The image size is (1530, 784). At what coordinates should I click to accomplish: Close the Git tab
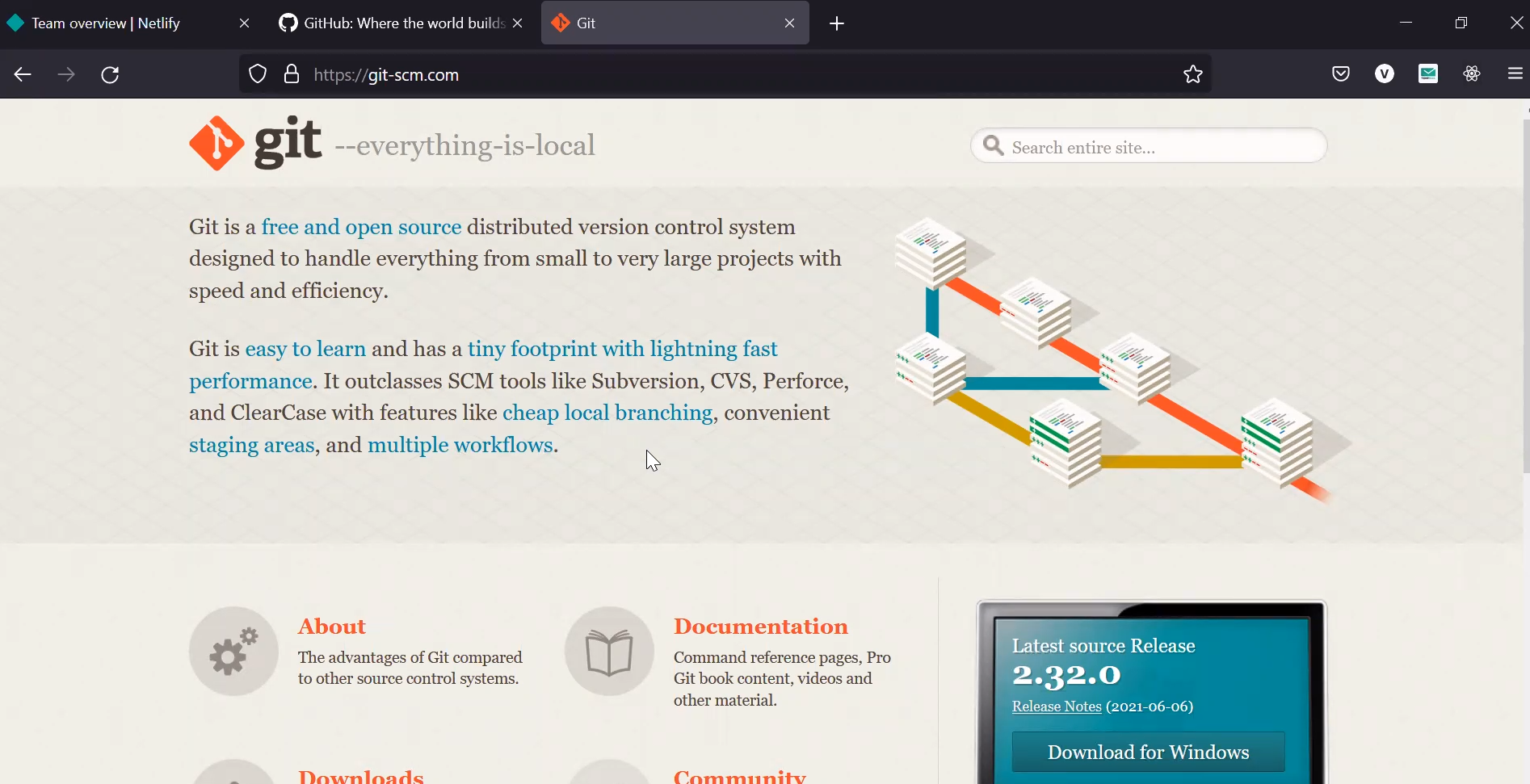[790, 23]
